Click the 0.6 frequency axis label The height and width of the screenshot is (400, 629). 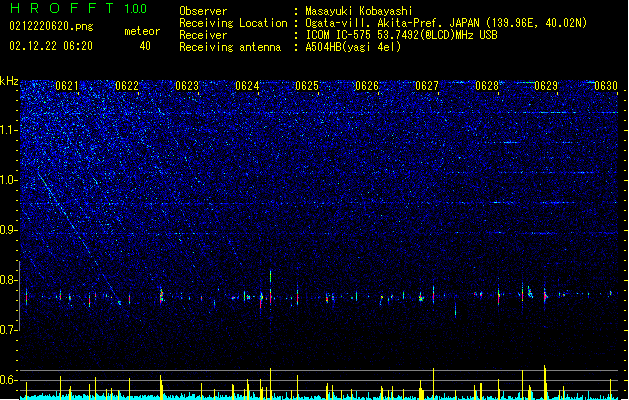(x=9, y=380)
